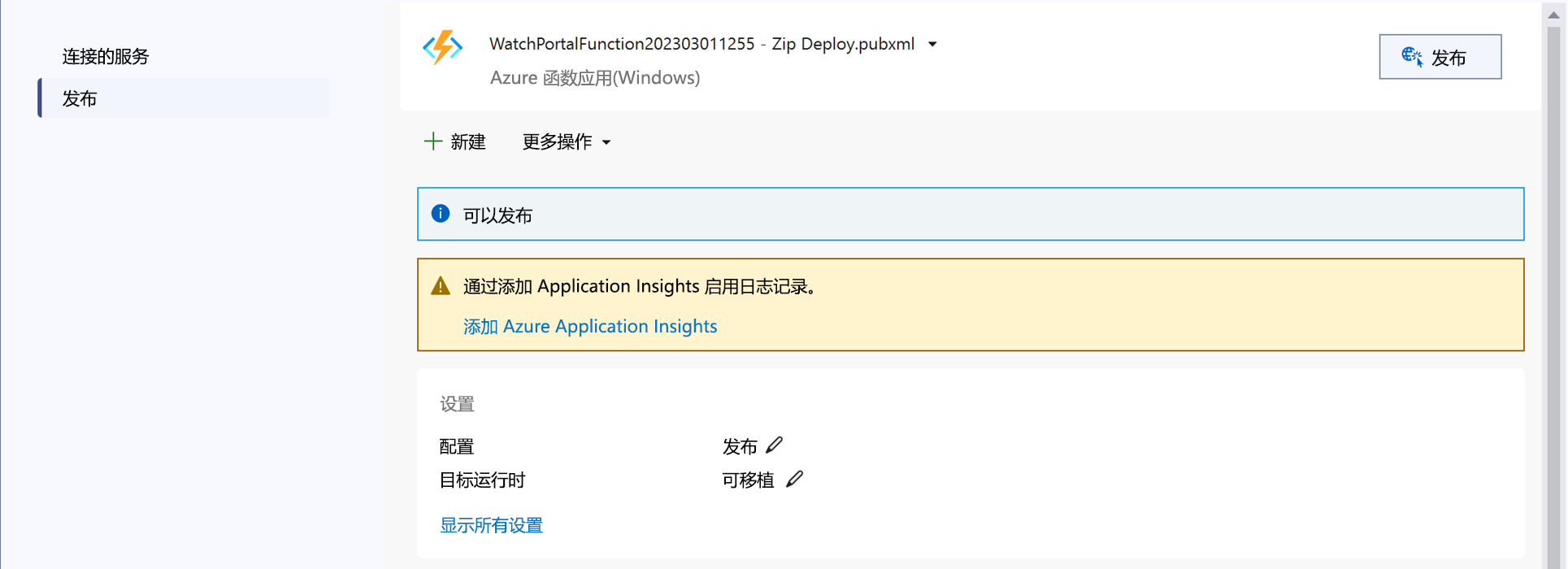
Task: Click the 目标运行时 label
Action: pyautogui.click(x=483, y=480)
